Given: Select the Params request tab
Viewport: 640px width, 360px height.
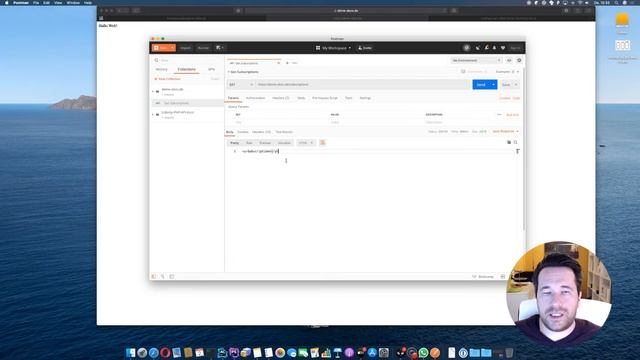Looking at the screenshot, I should pyautogui.click(x=233, y=98).
